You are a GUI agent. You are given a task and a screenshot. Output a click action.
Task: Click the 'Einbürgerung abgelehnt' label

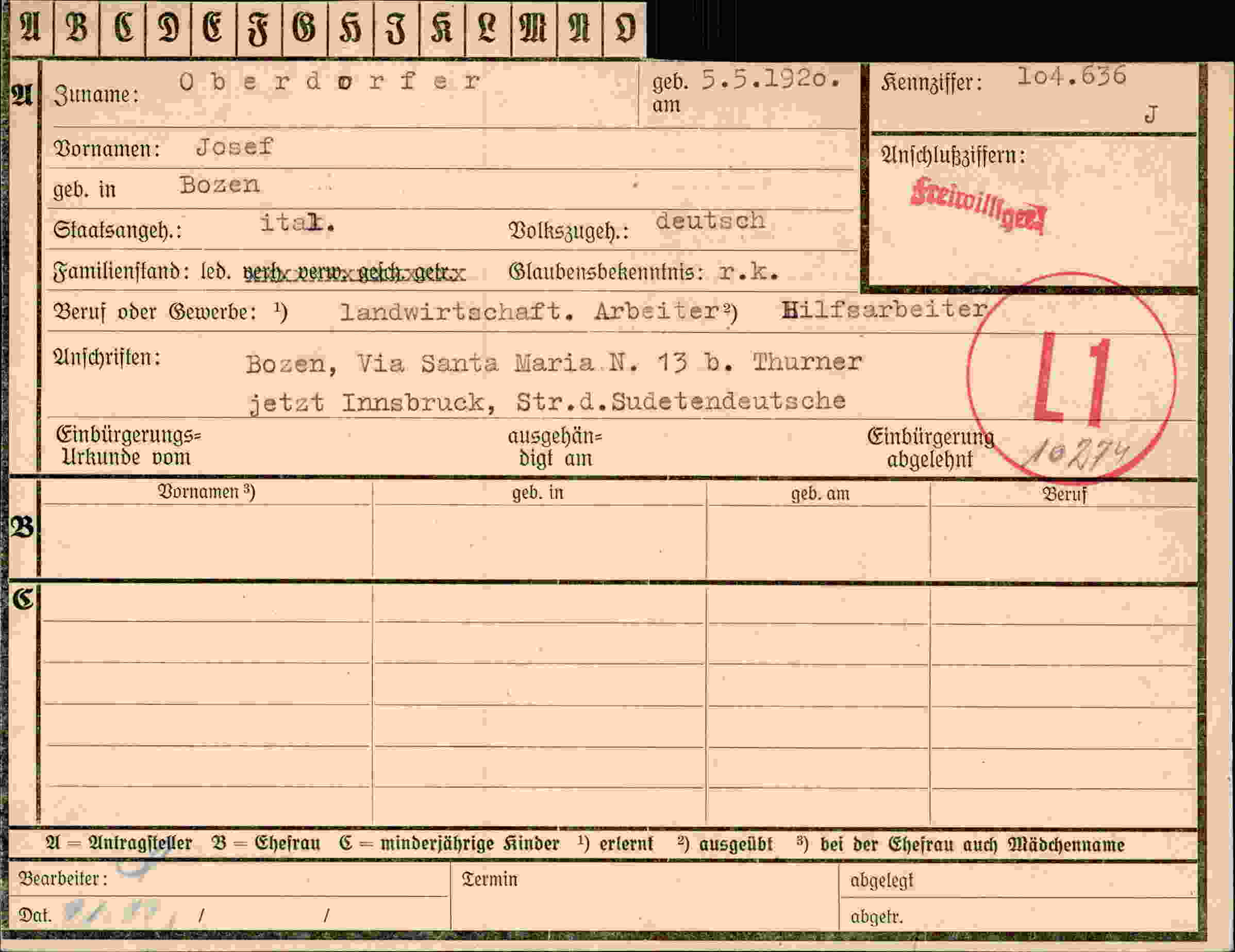pos(931,448)
